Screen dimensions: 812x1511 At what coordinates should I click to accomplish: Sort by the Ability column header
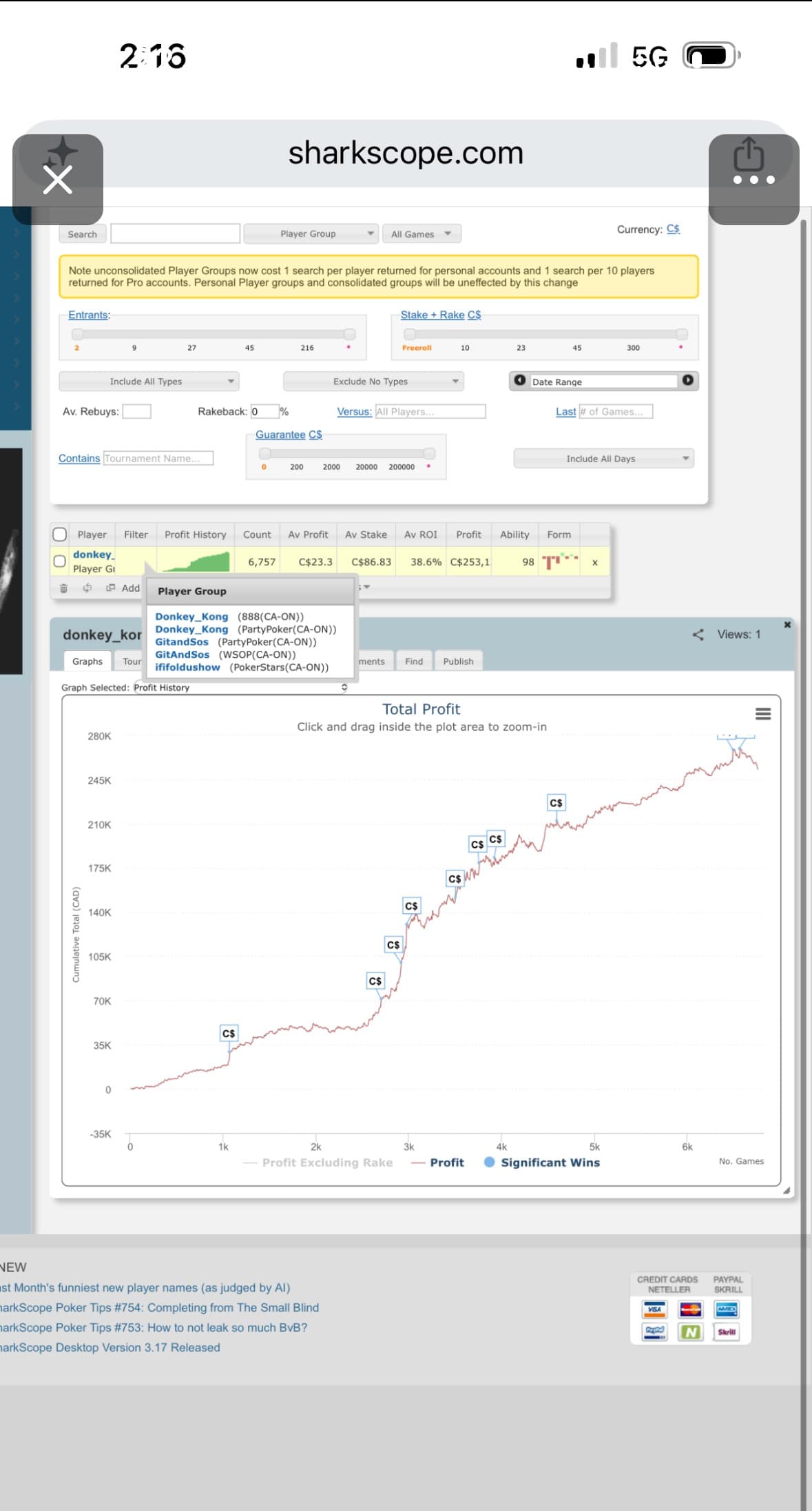click(x=514, y=534)
